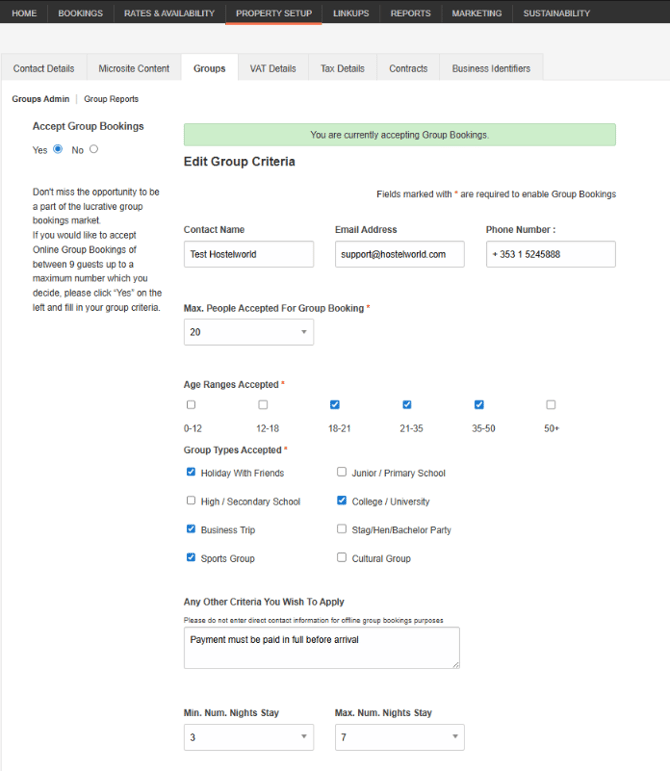Check the 0-12 age range checkbox
Image resolution: width=670 pixels, height=771 pixels.
click(x=191, y=405)
